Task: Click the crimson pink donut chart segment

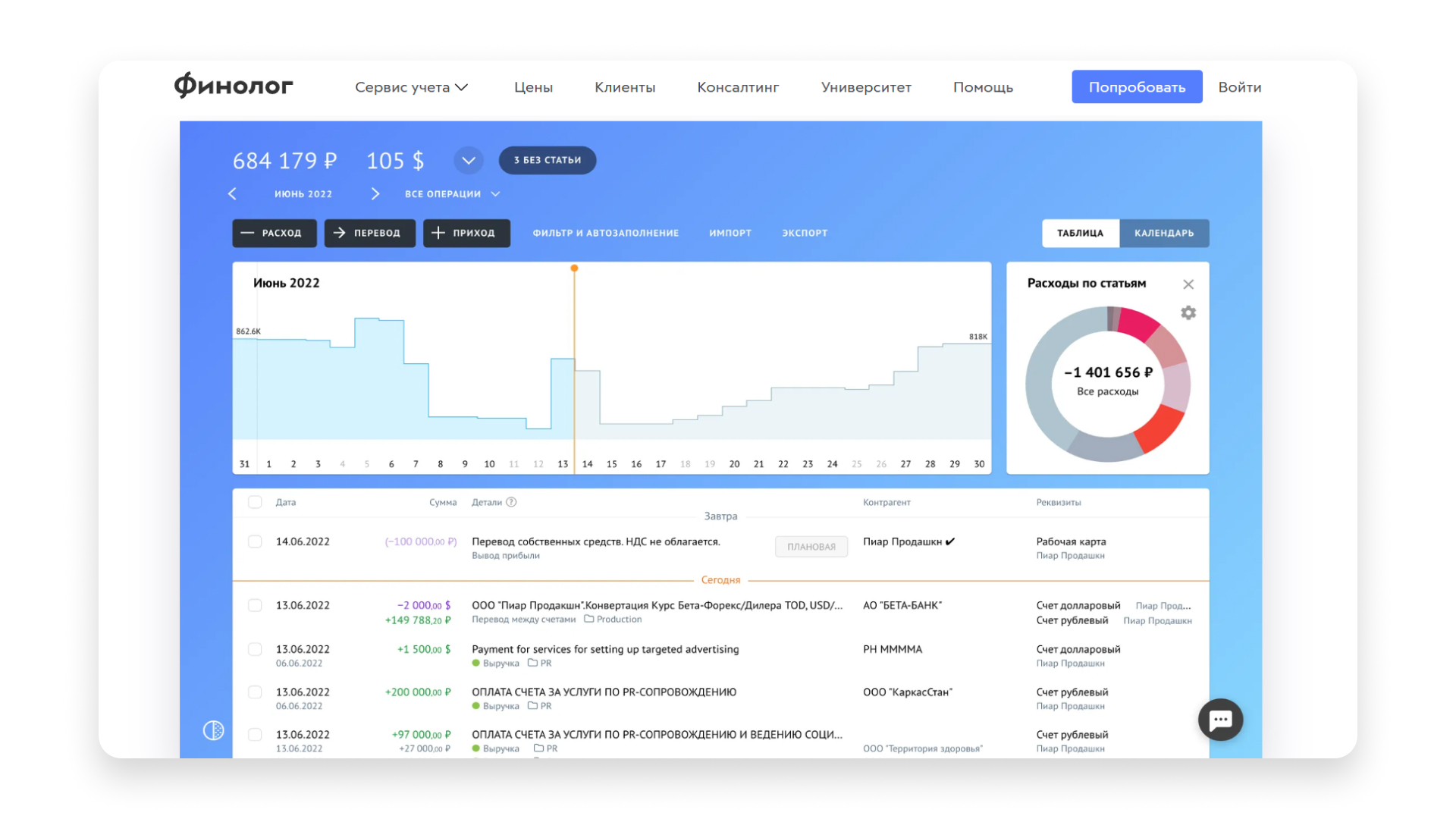Action: (x=1138, y=322)
